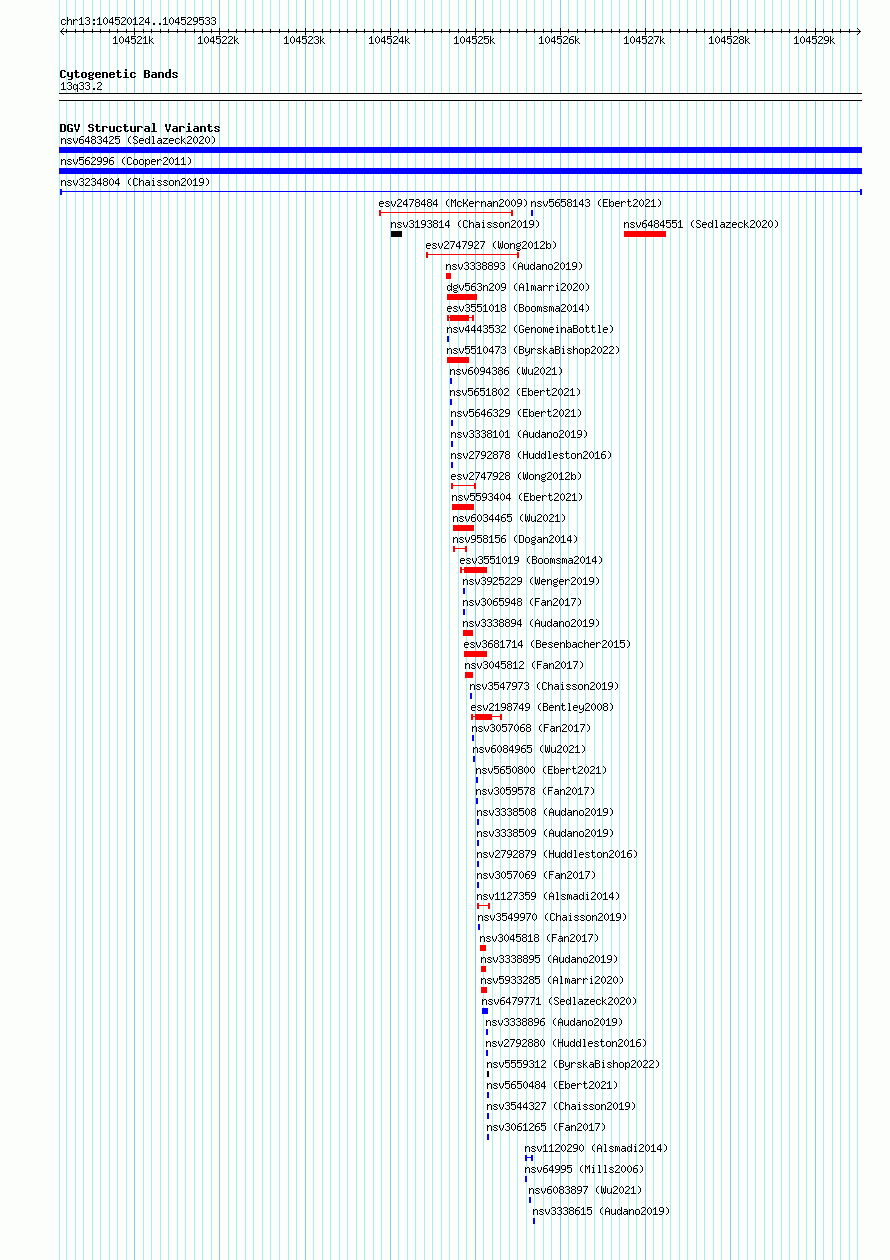
Task: Click nsv1127359 (Alsmadi2014) label
Action: (548, 896)
